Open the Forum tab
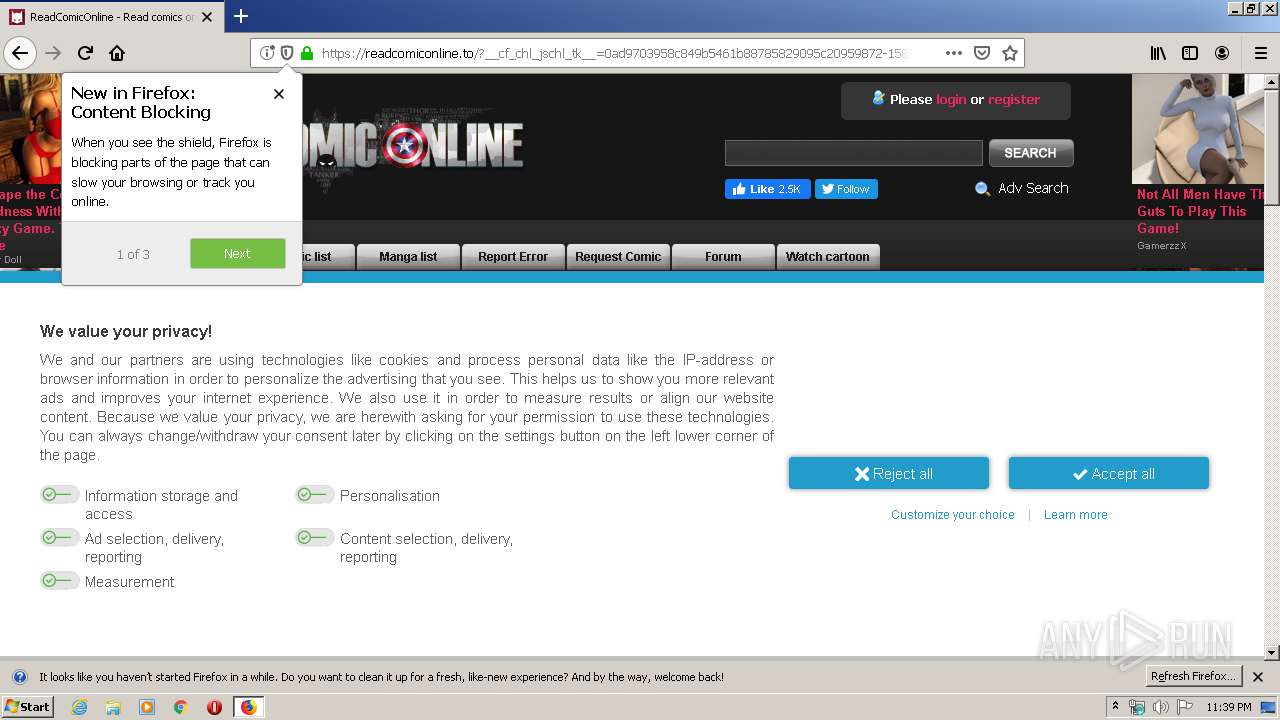 click(x=723, y=257)
